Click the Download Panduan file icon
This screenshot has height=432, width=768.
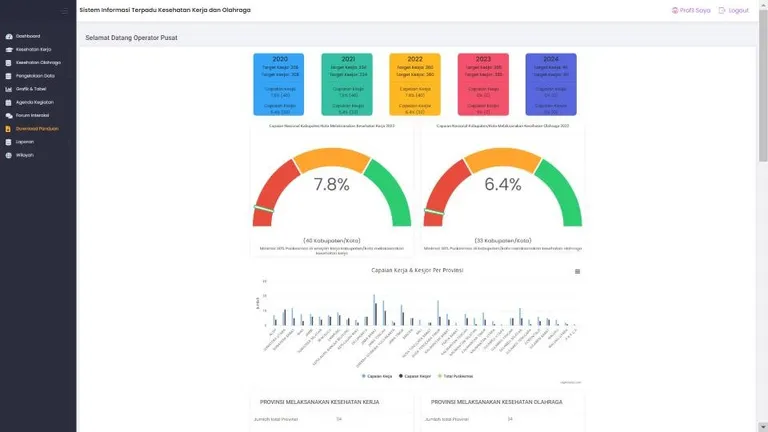[x=8, y=129]
